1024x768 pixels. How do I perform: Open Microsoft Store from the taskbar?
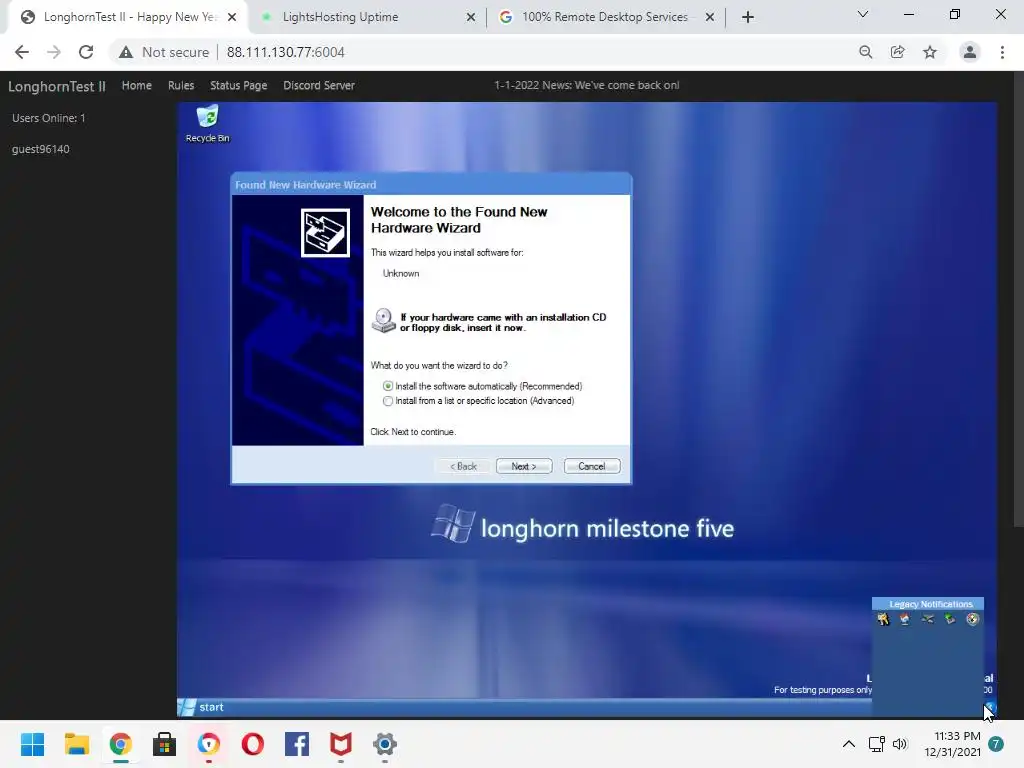point(165,744)
